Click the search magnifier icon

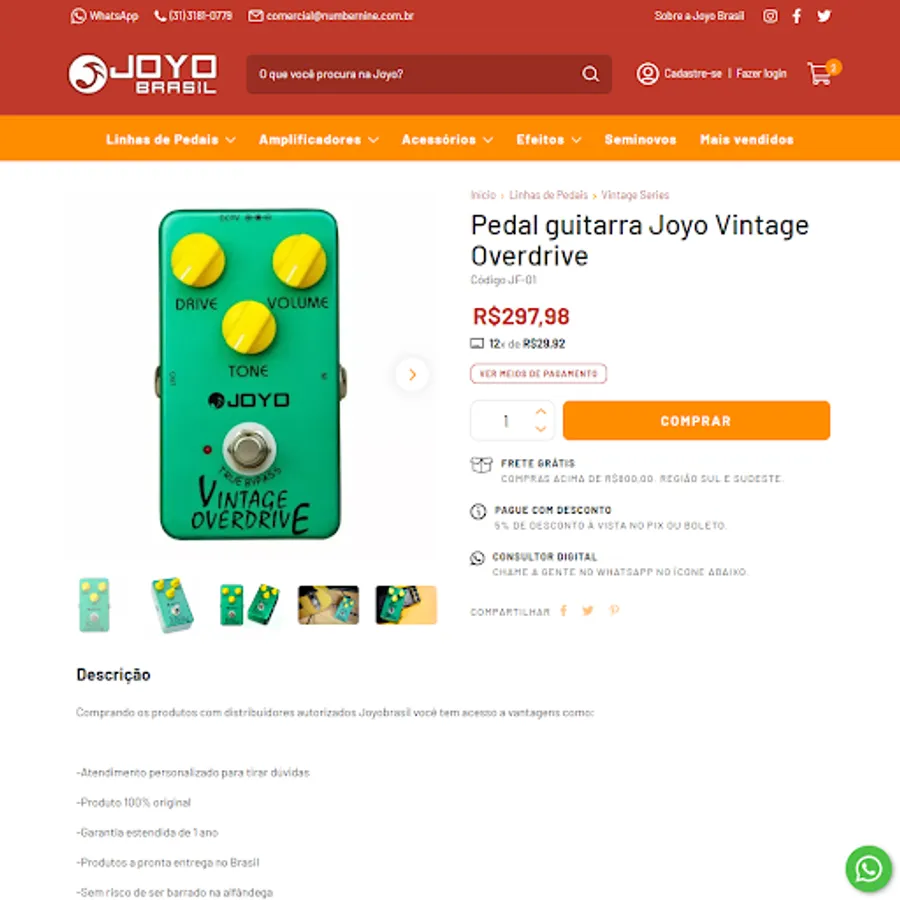point(590,74)
